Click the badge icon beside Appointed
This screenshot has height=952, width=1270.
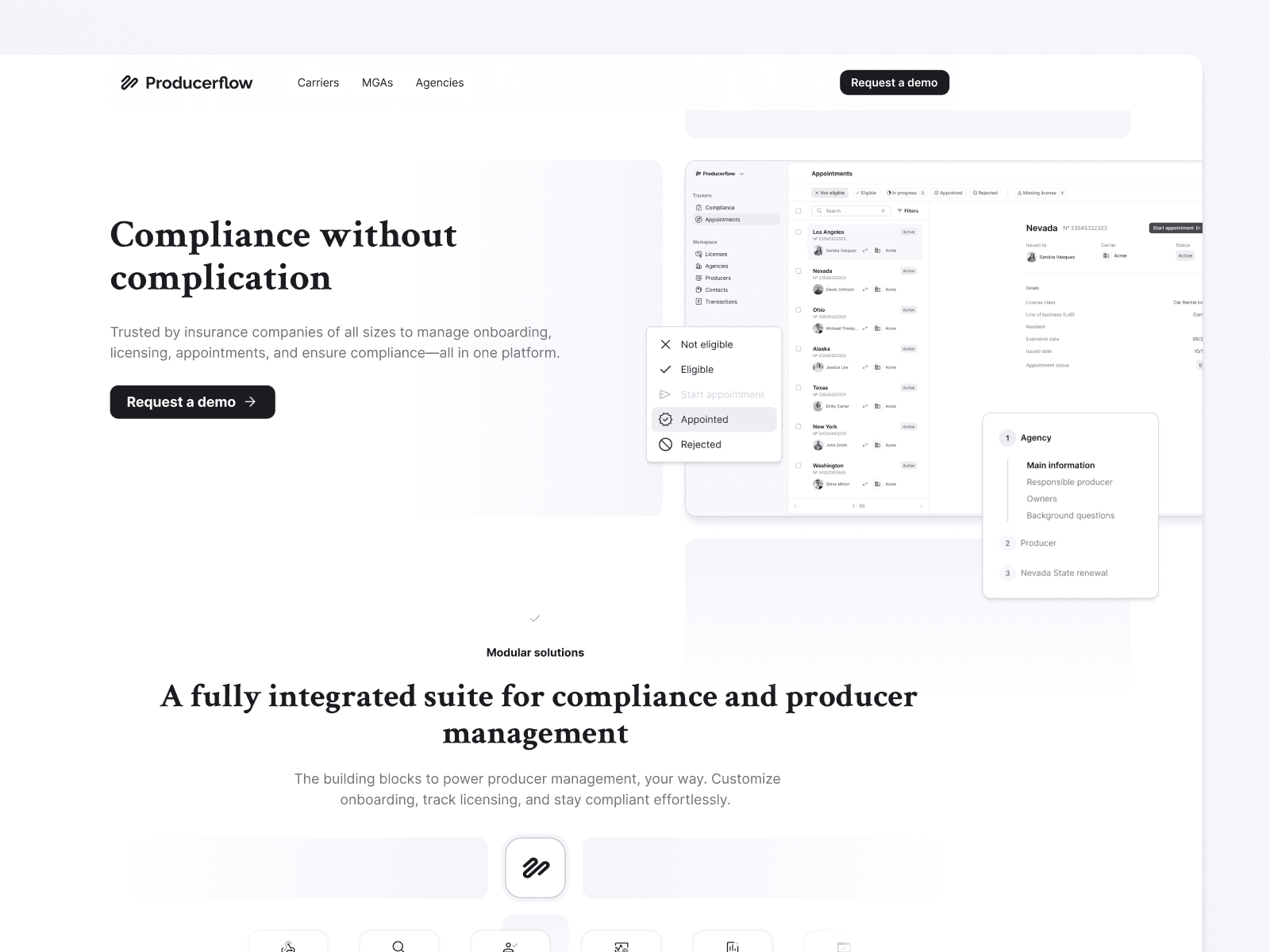pyautogui.click(x=666, y=420)
